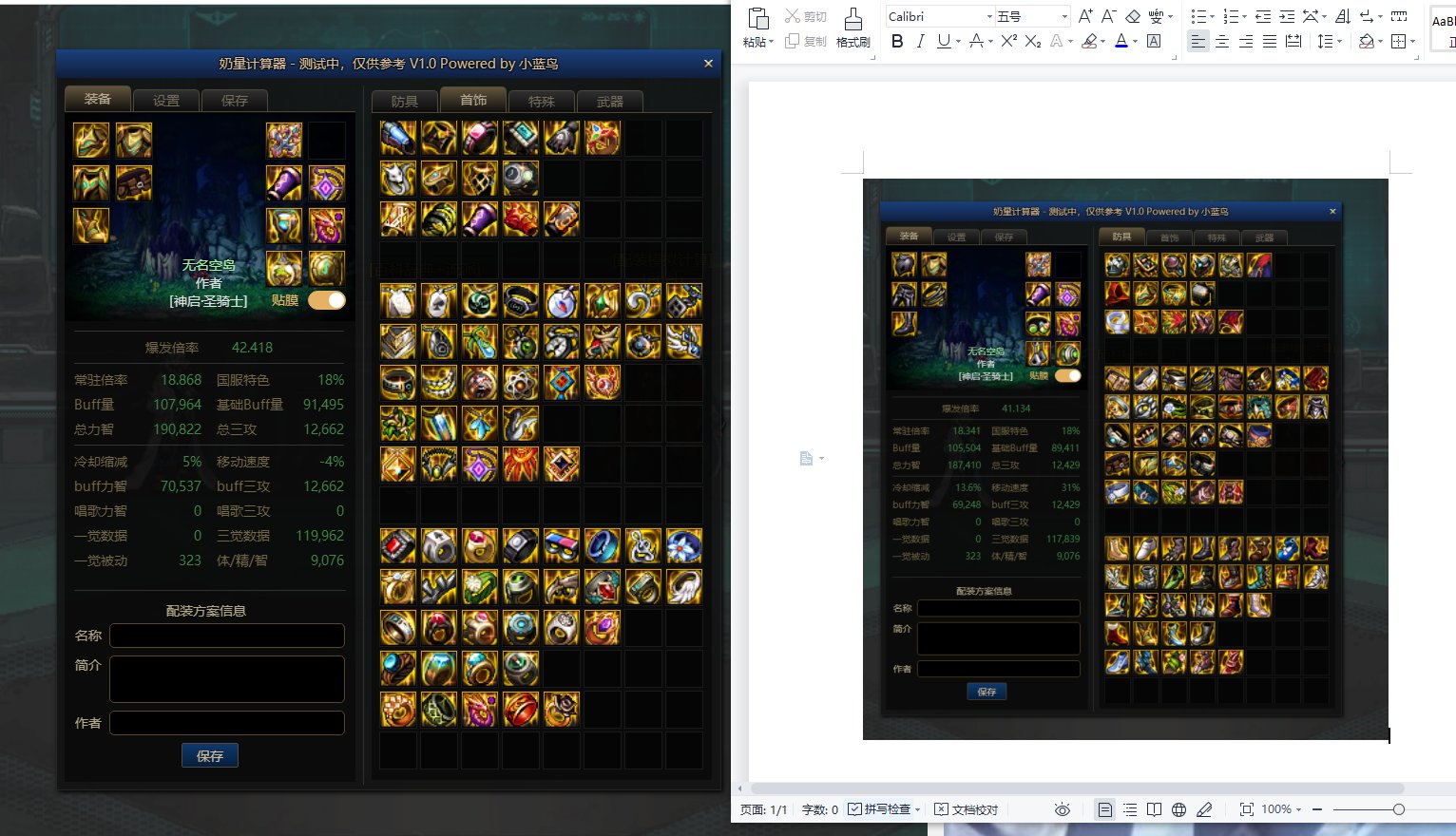The height and width of the screenshot is (836, 1456).
Task: Open the highlight color dropdown arrow
Action: pyautogui.click(x=1102, y=41)
